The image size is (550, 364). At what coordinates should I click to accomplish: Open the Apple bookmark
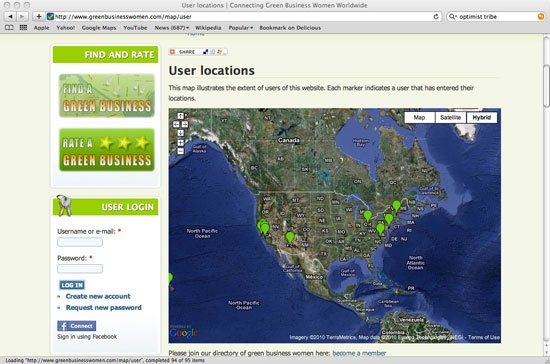(x=41, y=28)
